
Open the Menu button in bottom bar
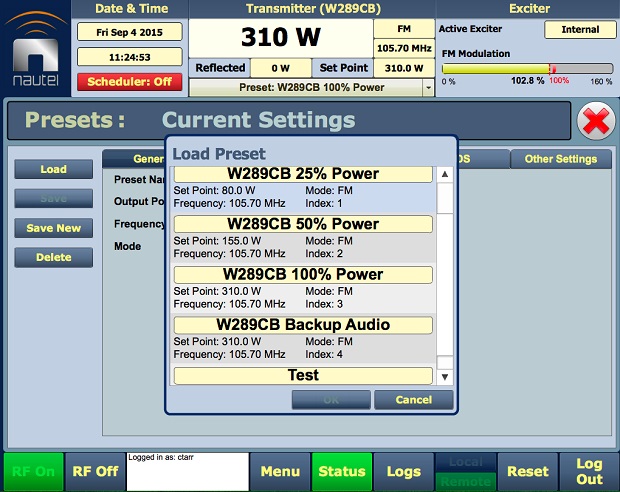click(280, 471)
